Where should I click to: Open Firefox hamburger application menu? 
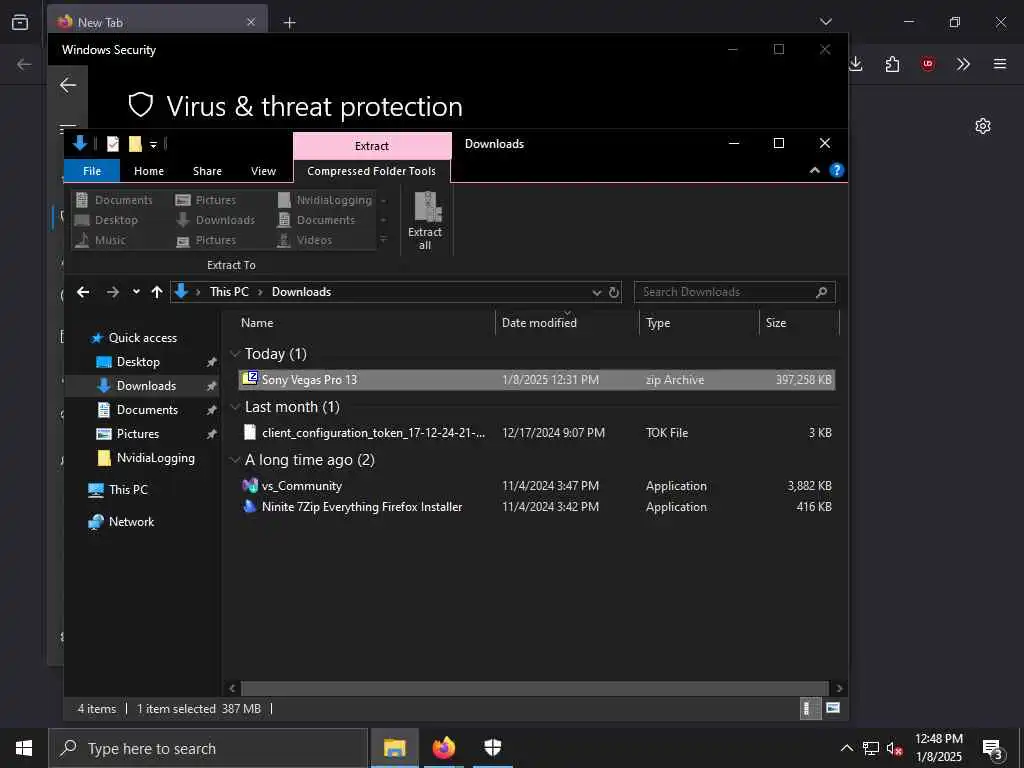coord(1000,64)
